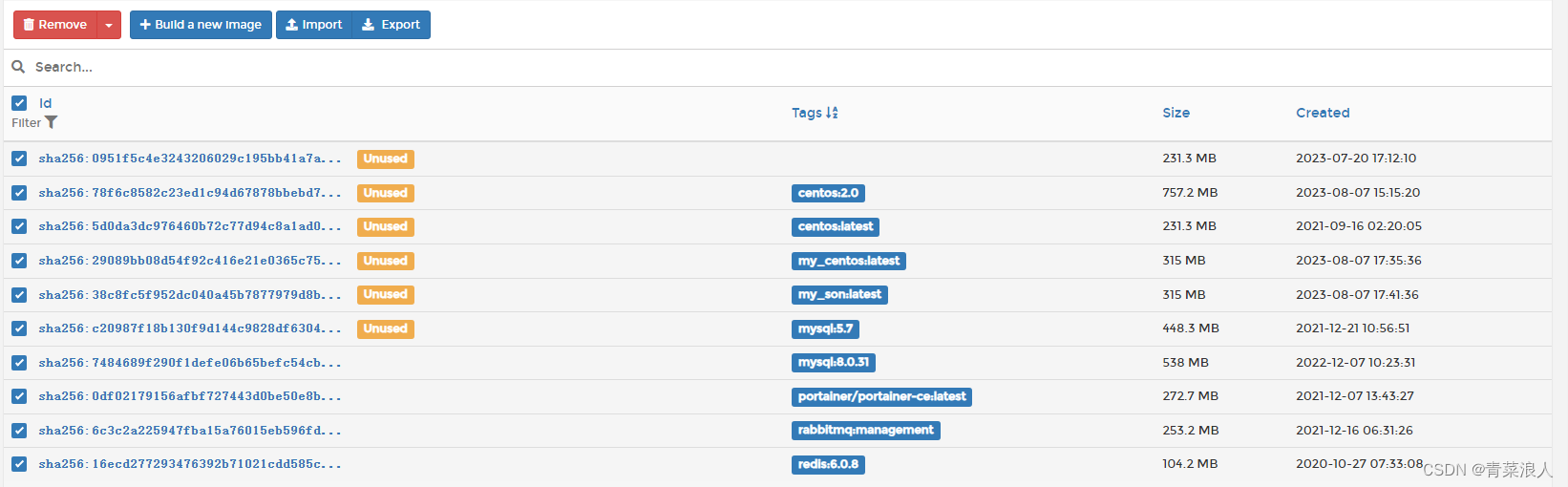Click the Remove button
Image resolution: width=1568 pixels, height=487 pixels.
[x=55, y=25]
